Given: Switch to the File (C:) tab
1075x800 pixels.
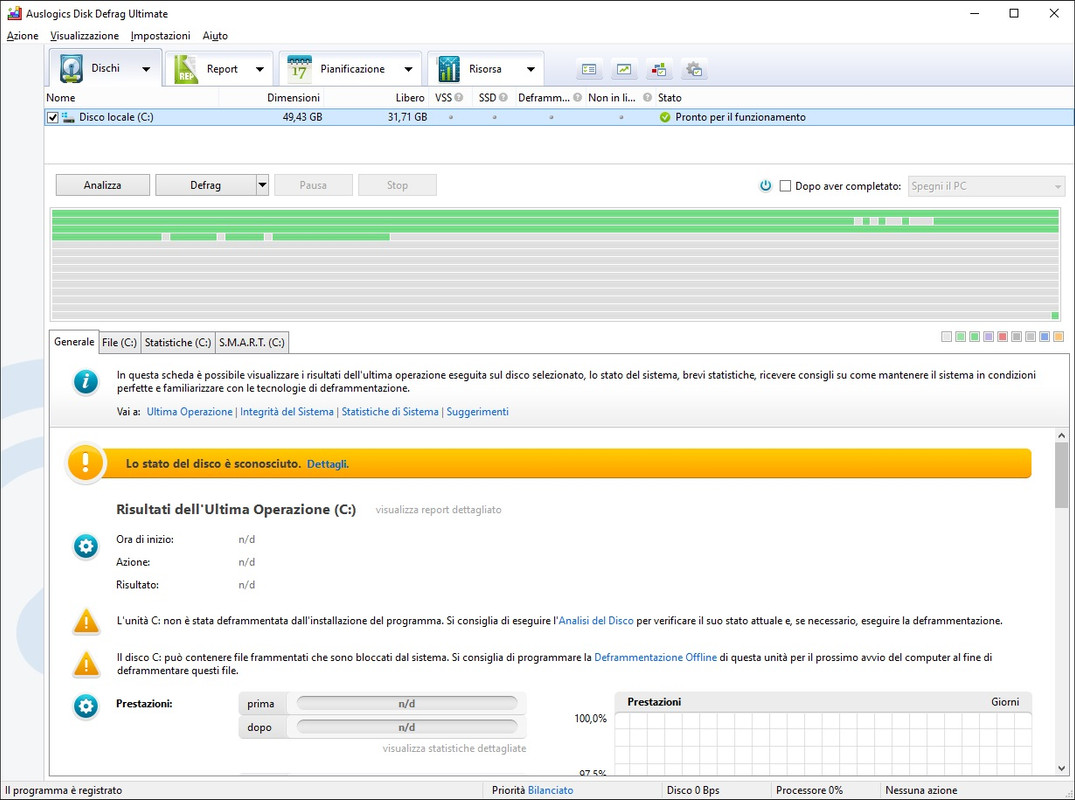Looking at the screenshot, I should coord(119,342).
